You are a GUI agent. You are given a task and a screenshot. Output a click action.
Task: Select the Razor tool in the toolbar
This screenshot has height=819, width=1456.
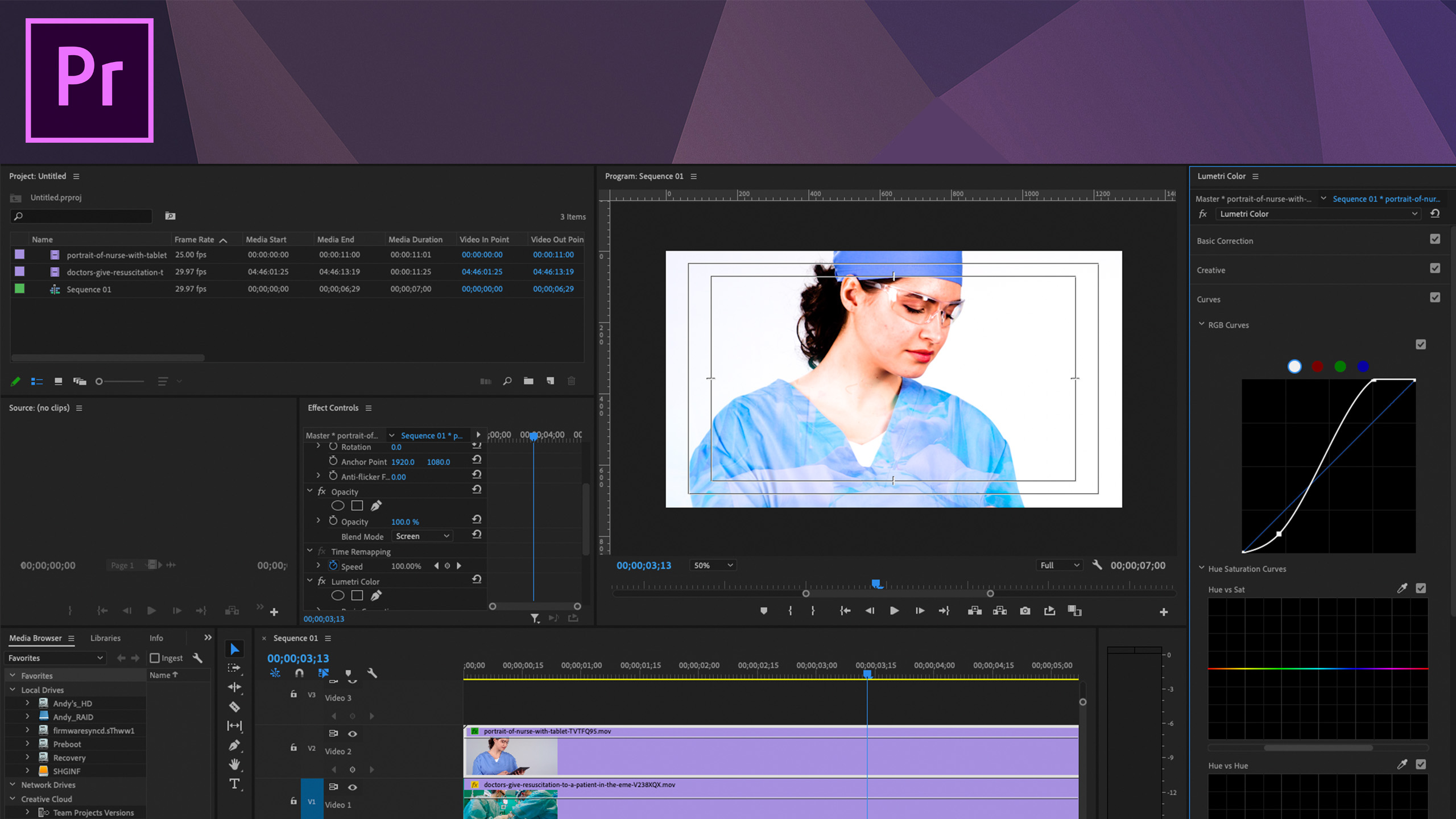(x=234, y=707)
